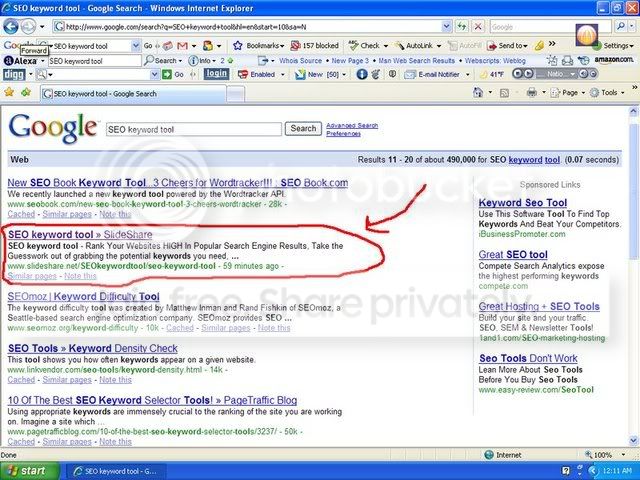Click the digg login button
Image resolution: width=640 pixels, height=480 pixels.
(216, 74)
